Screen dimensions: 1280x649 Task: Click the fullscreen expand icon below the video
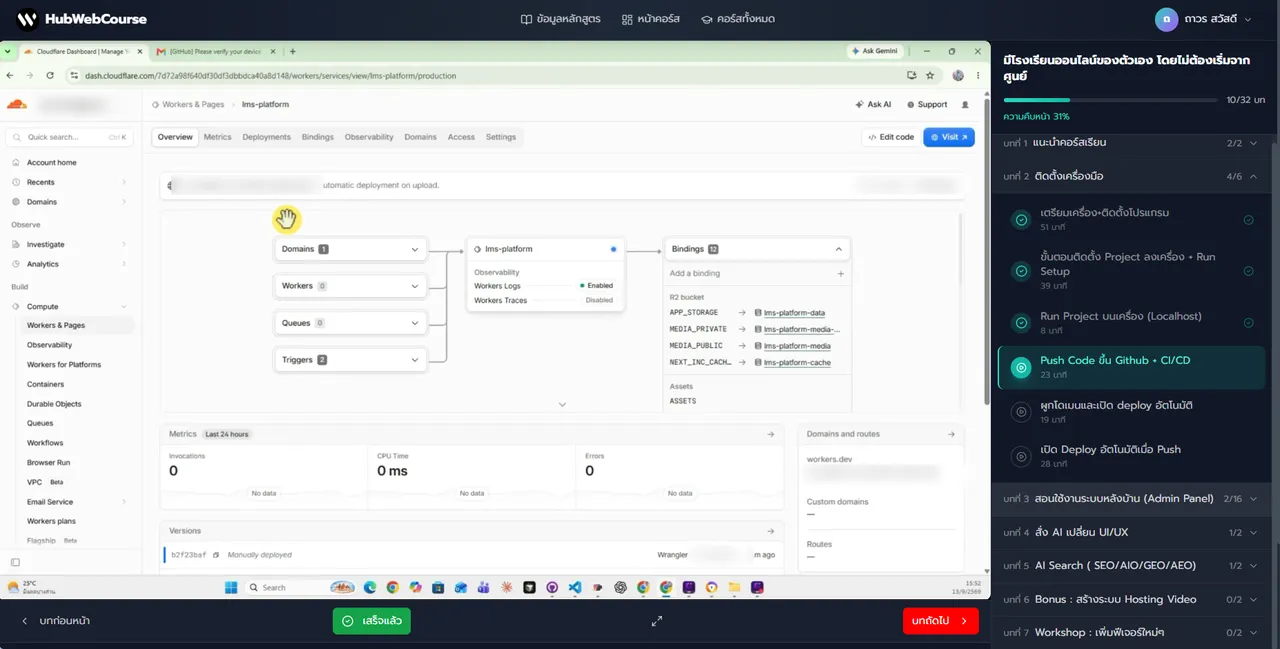tap(657, 621)
